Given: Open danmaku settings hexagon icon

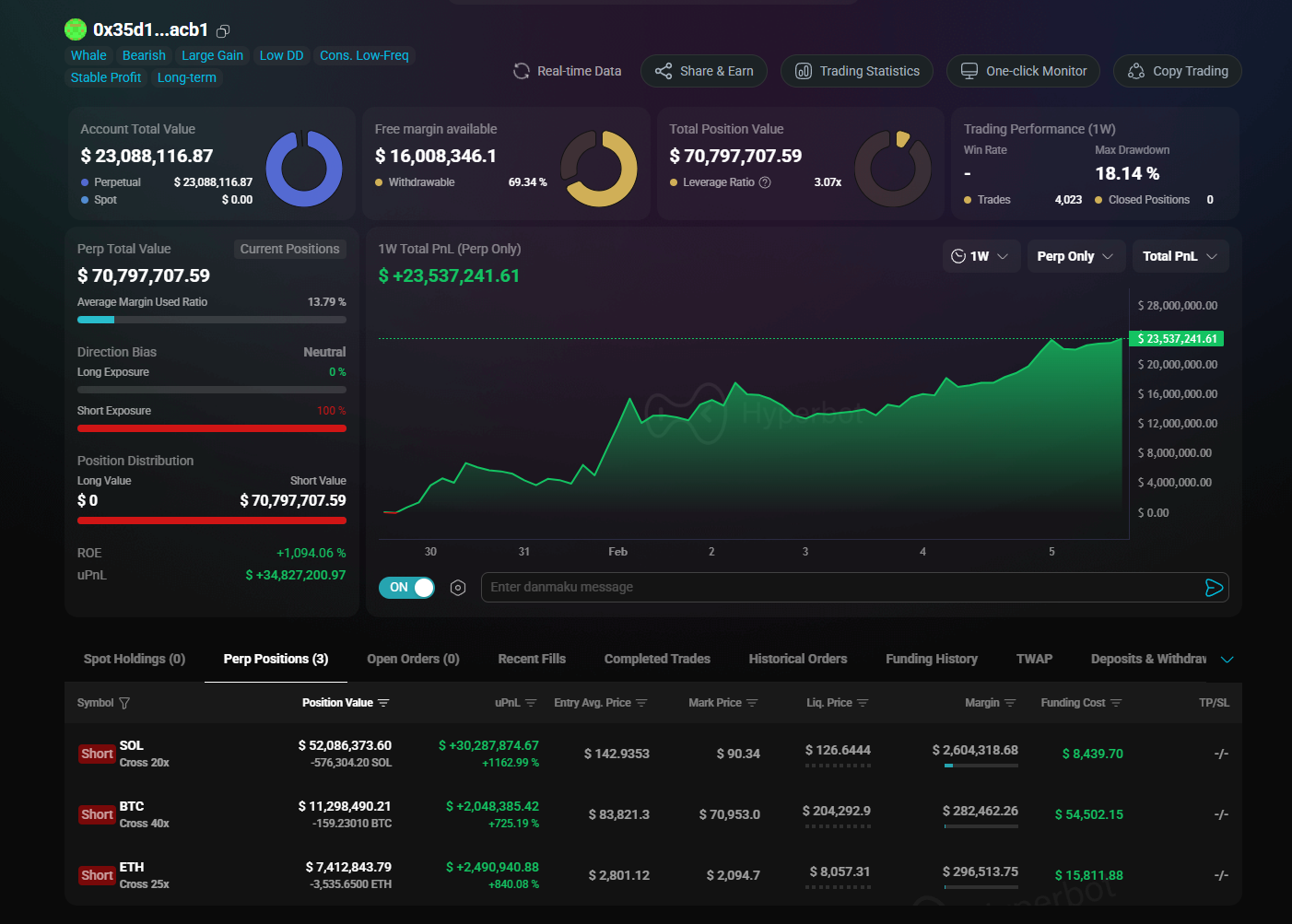Looking at the screenshot, I should (x=458, y=588).
